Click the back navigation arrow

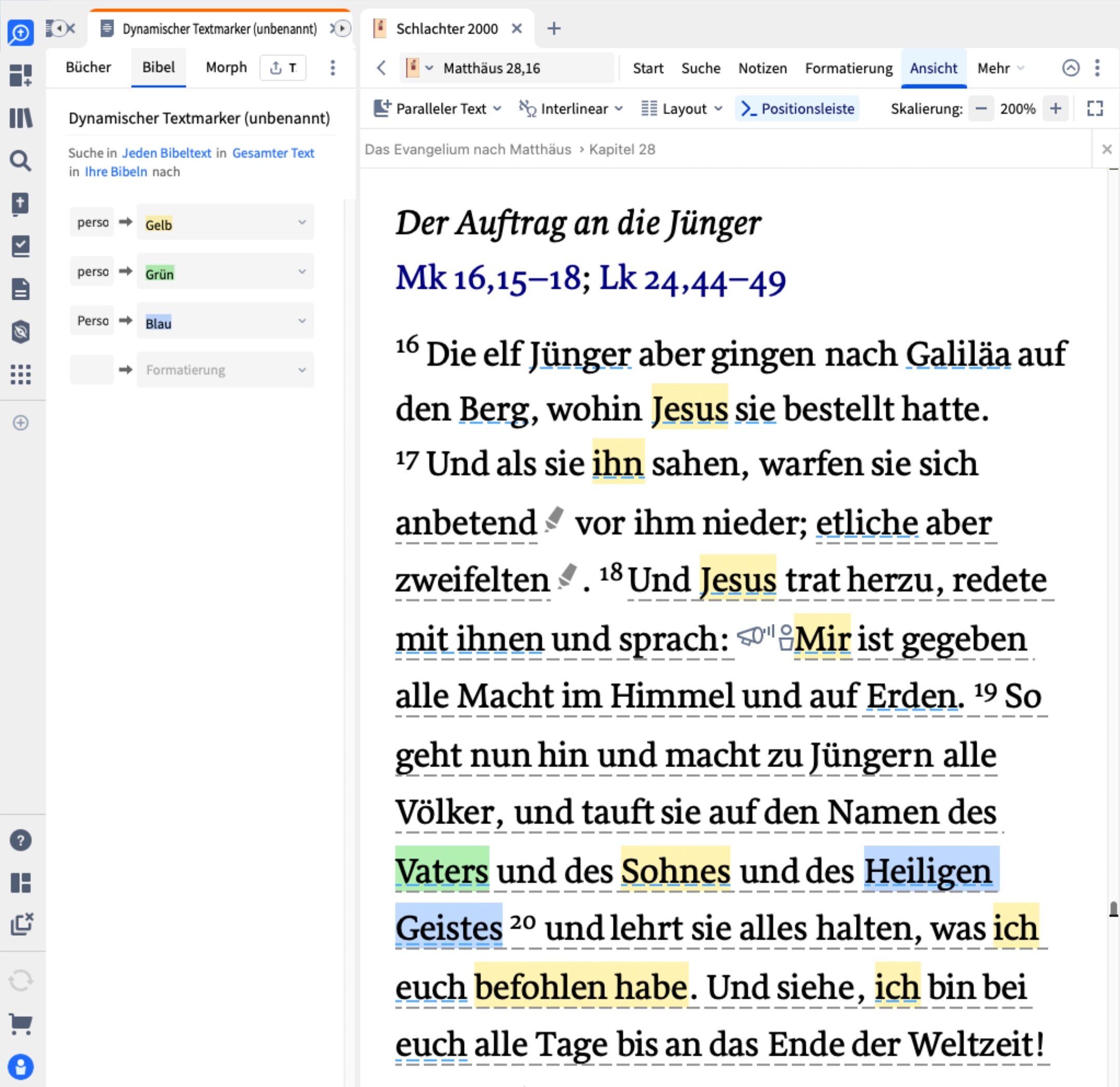381,68
